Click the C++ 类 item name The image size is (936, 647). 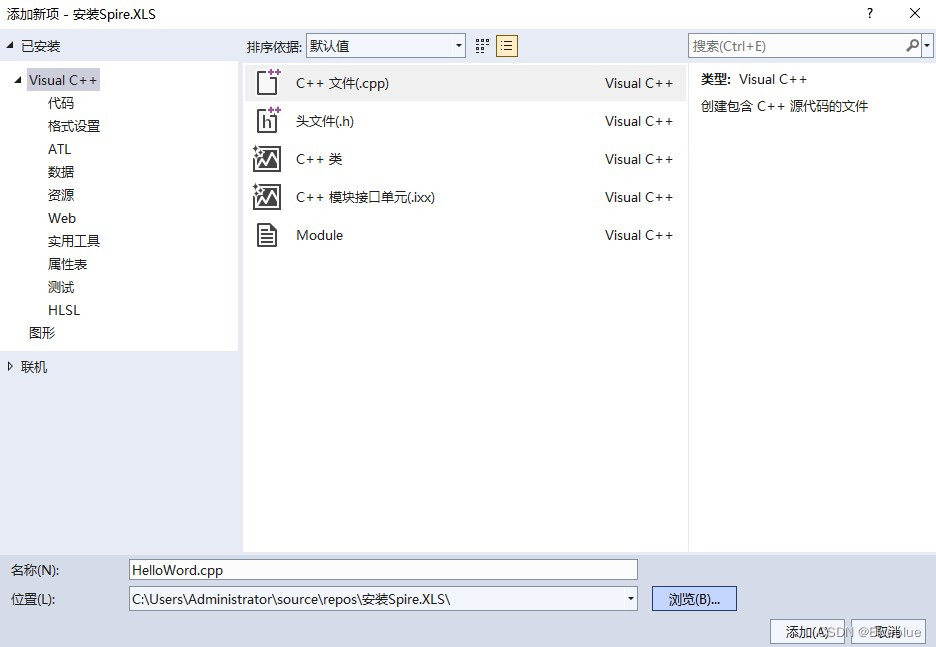(319, 159)
